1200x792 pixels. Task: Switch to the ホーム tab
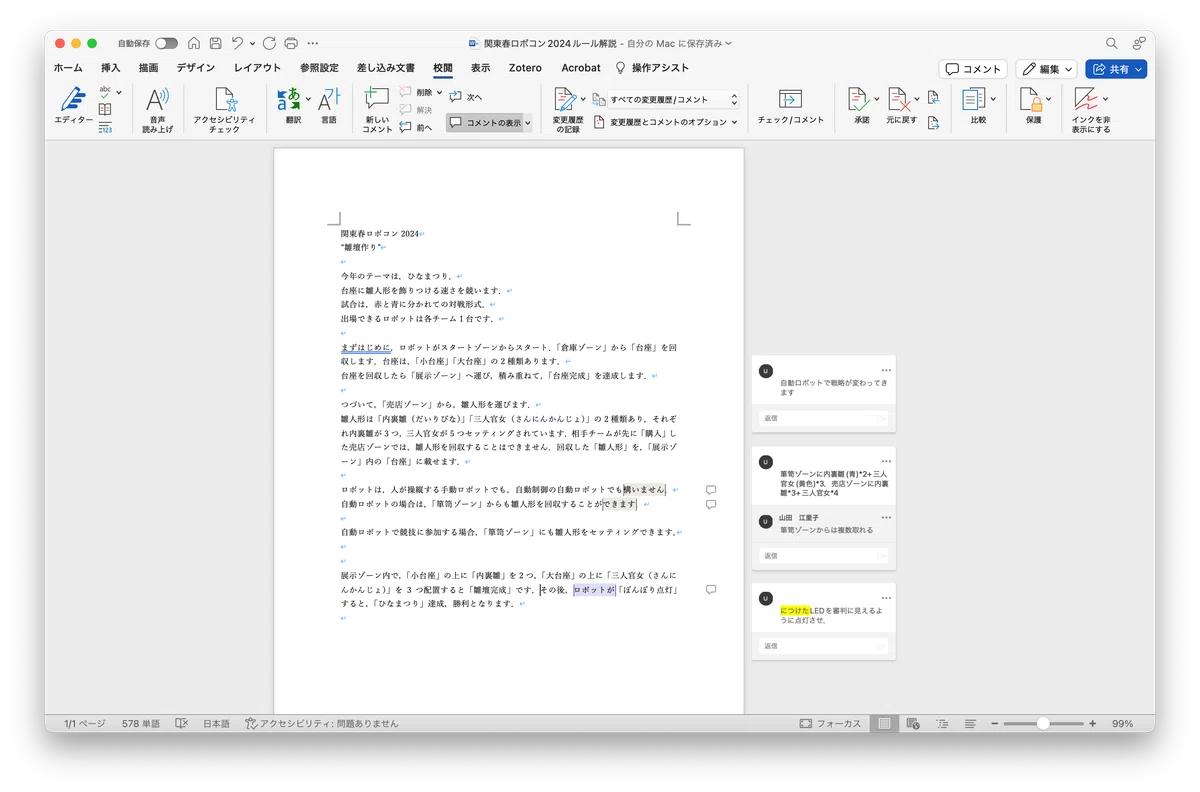(68, 68)
